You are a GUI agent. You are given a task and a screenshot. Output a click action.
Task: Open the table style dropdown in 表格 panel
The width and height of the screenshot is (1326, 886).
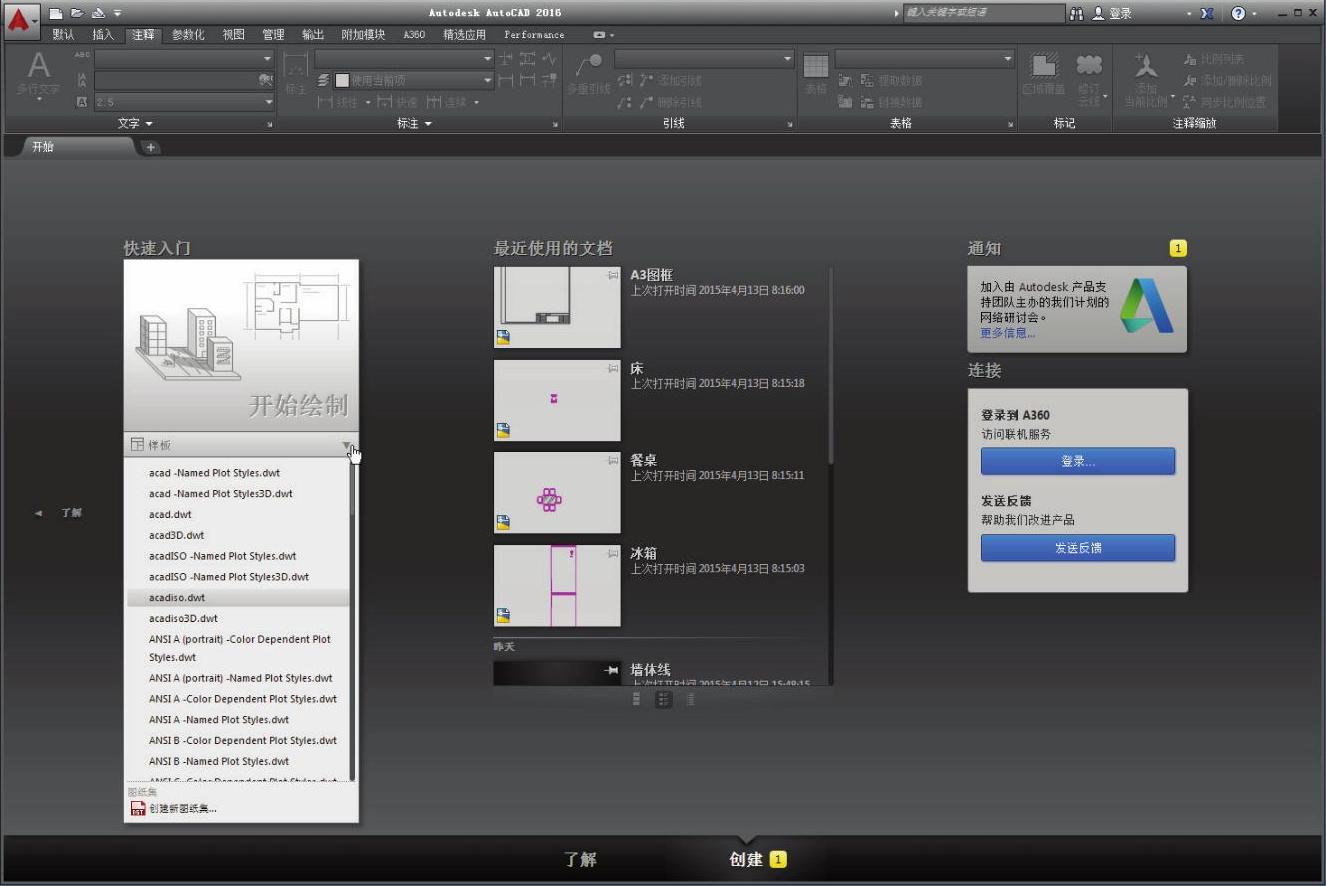click(1008, 59)
